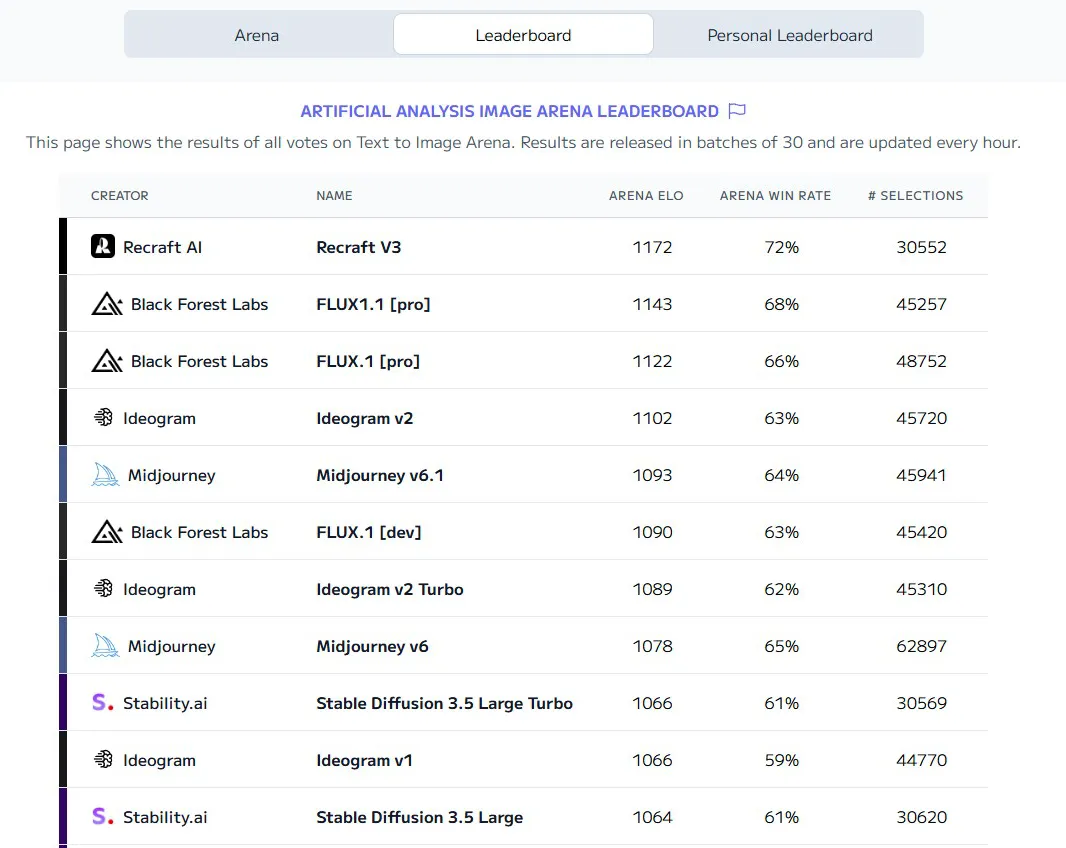Screen dimensions: 1066x848
Task: Click the Recraft V3 model name
Action: [x=358, y=247]
